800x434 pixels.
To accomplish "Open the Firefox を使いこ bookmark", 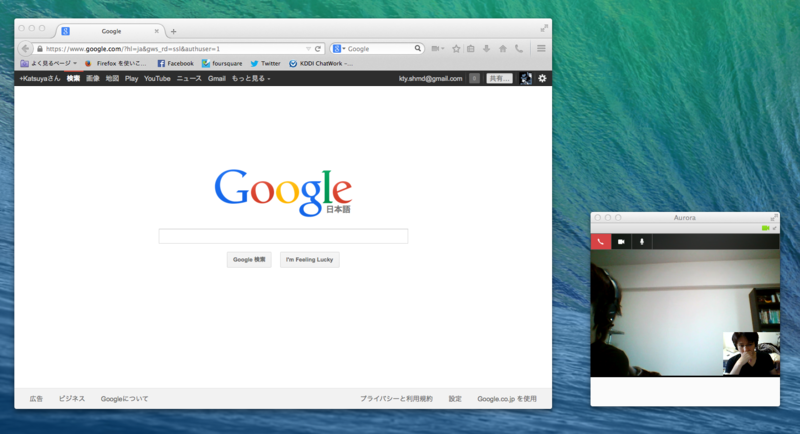I will pyautogui.click(x=116, y=63).
